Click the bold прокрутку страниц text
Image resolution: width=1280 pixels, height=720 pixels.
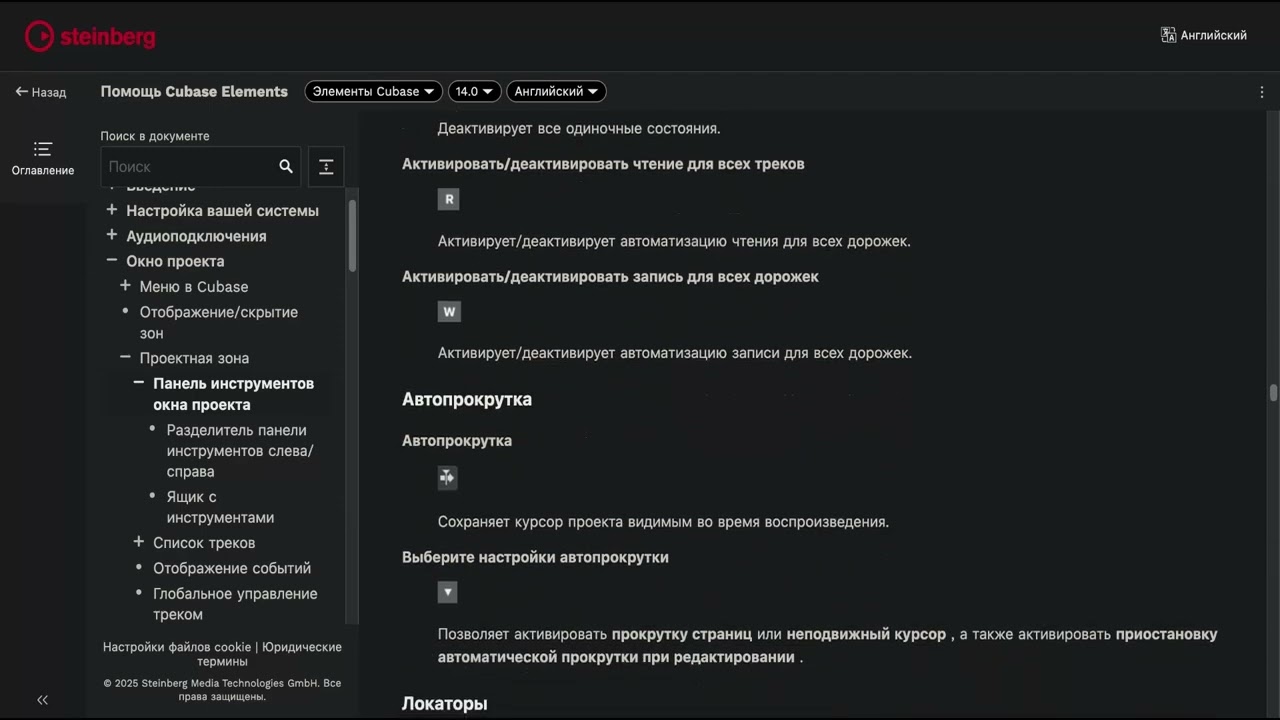[x=682, y=634]
